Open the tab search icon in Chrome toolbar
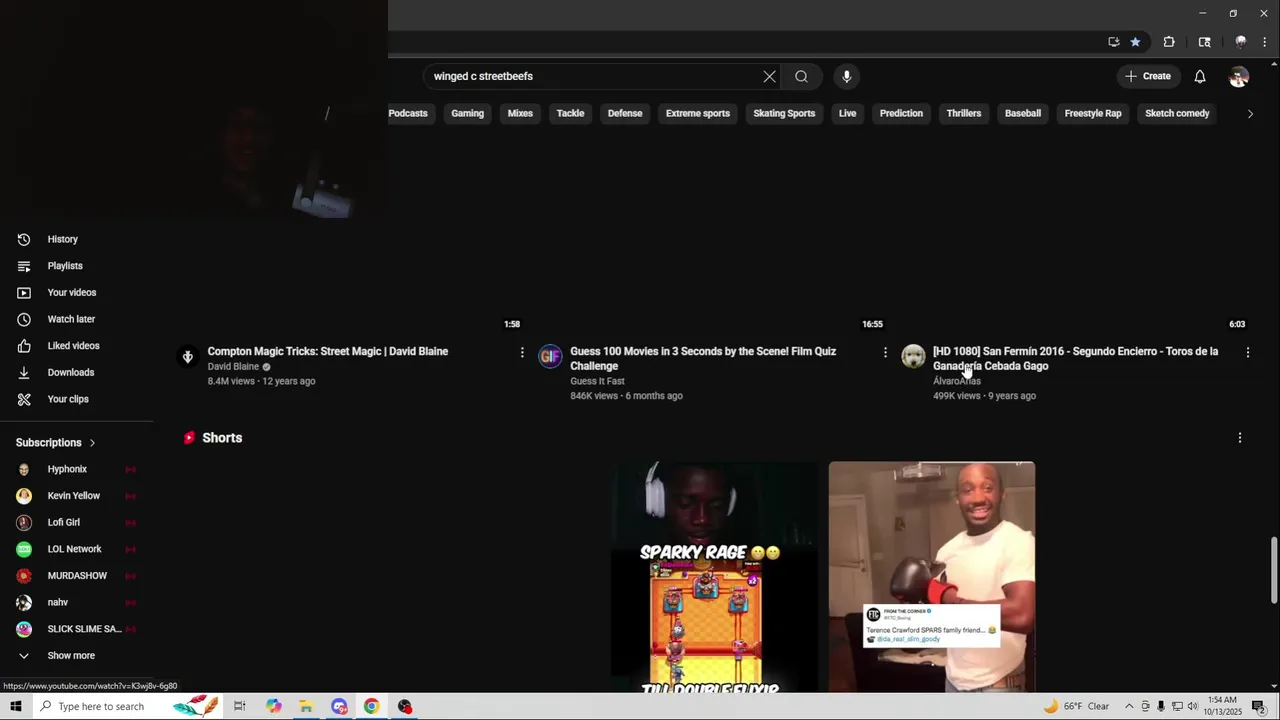This screenshot has height=720, width=1280. (1205, 42)
